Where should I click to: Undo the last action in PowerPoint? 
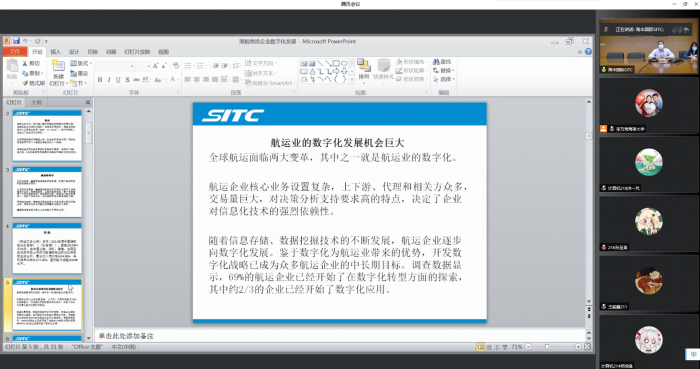[x=25, y=41]
